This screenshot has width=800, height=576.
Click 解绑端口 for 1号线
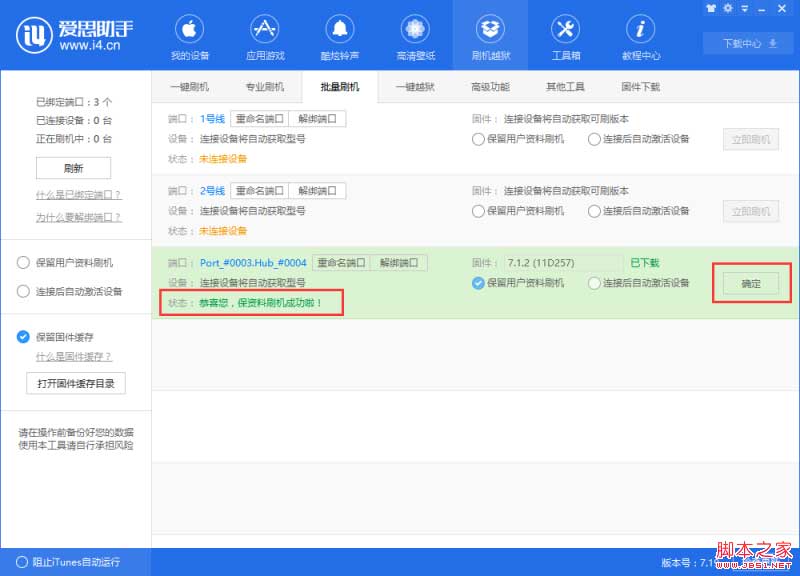point(317,119)
